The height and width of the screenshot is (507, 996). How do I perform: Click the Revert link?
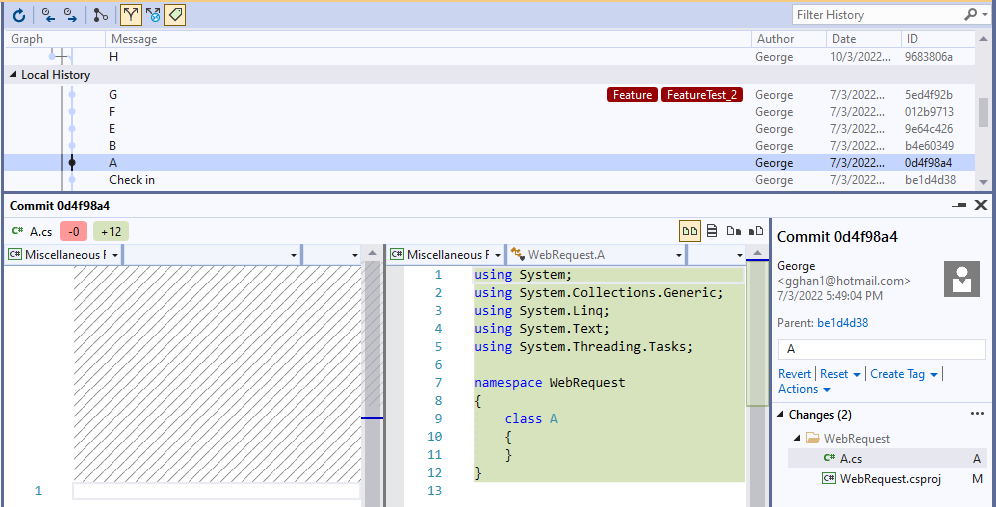[795, 374]
